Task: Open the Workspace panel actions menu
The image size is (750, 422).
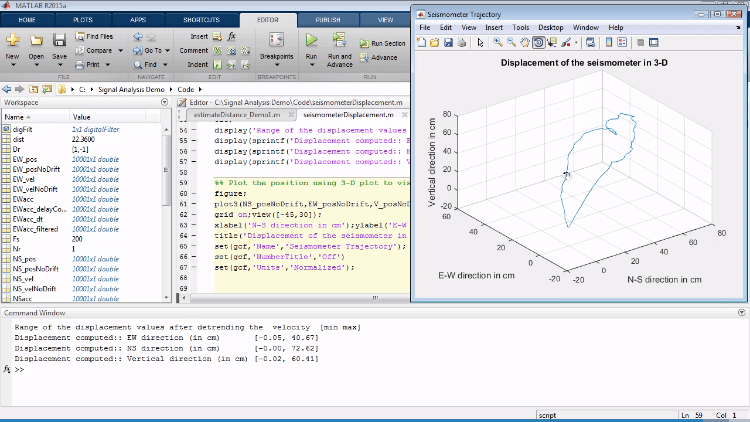Action: [x=163, y=103]
